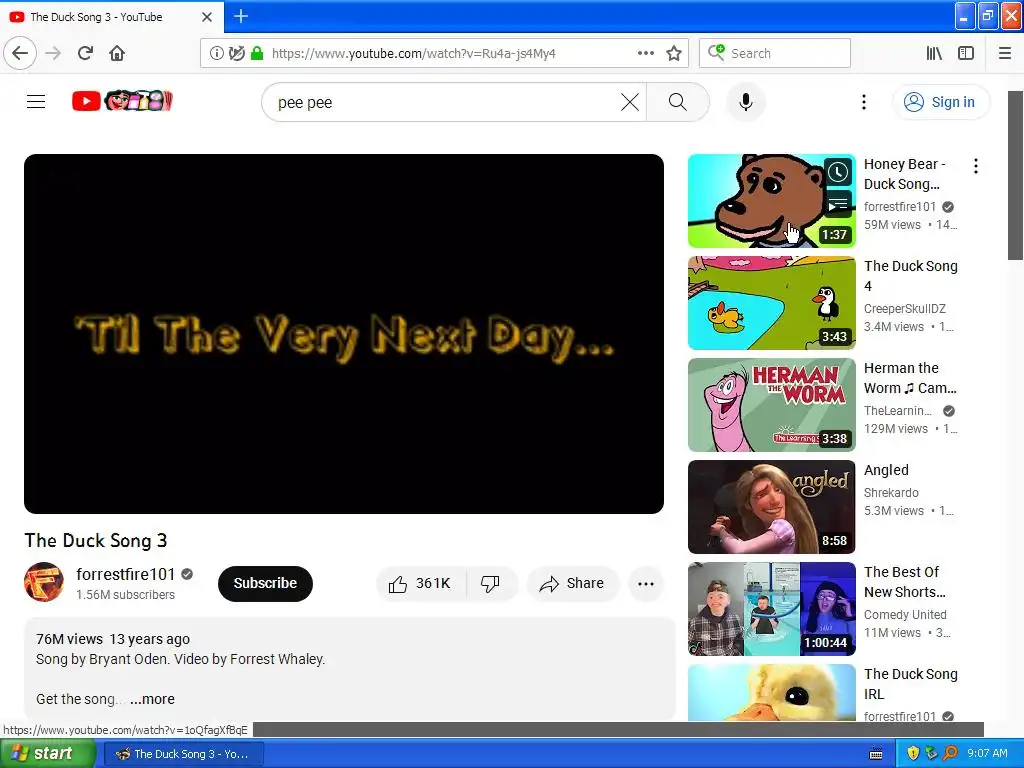Clear the YouTube search query X
Image resolution: width=1024 pixels, height=768 pixels.
pos(630,103)
